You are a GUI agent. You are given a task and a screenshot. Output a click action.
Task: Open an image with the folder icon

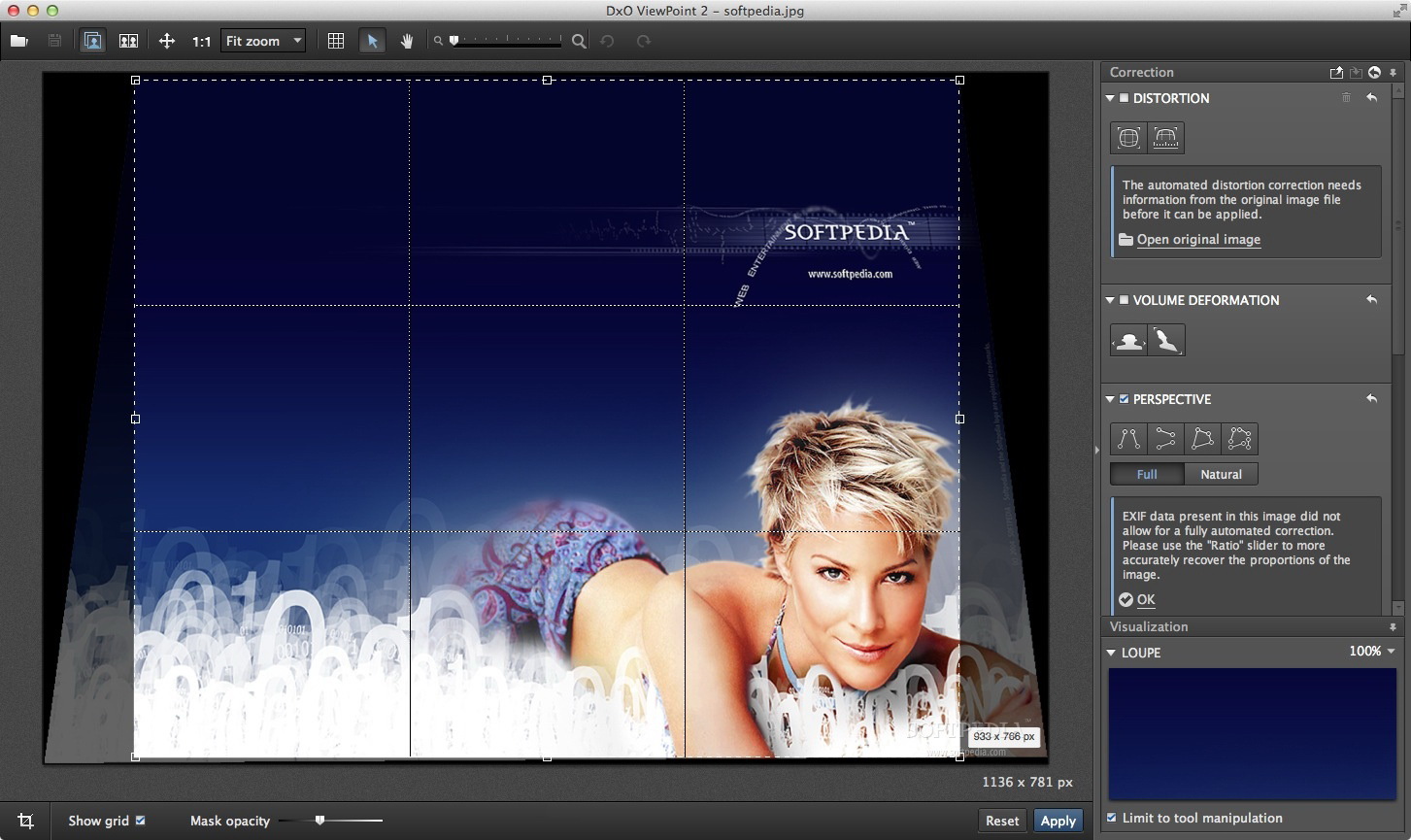18,41
